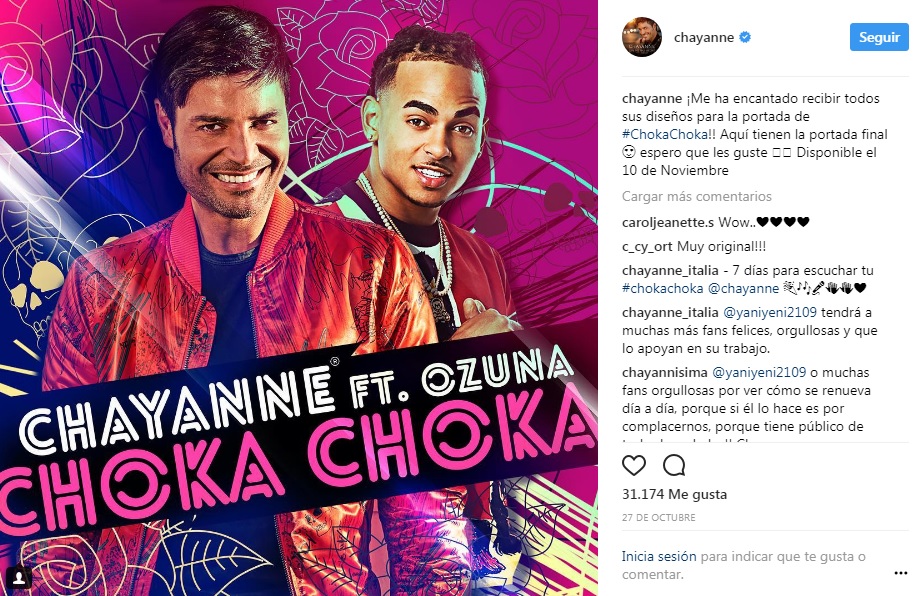
Task: Click Inicia sesión login link
Action: tap(659, 556)
